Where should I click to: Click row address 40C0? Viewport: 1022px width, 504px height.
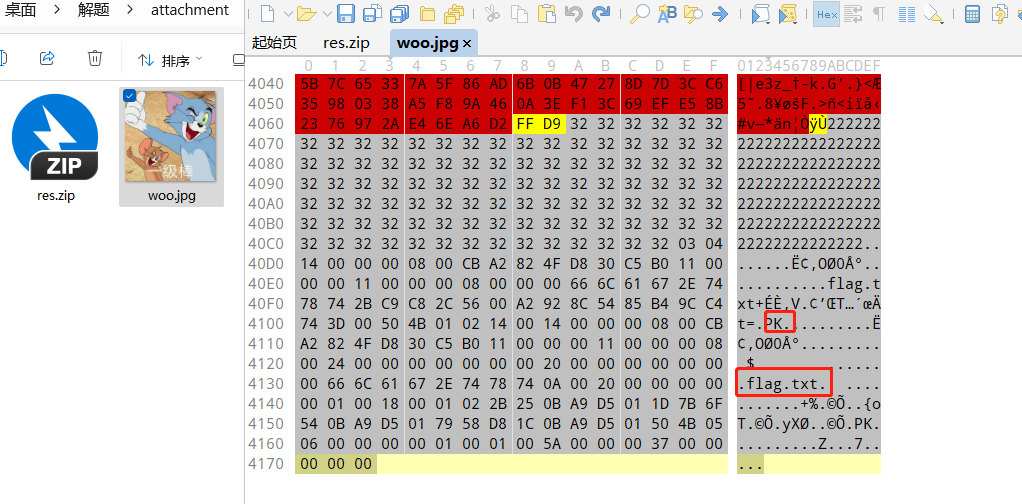[x=266, y=244]
